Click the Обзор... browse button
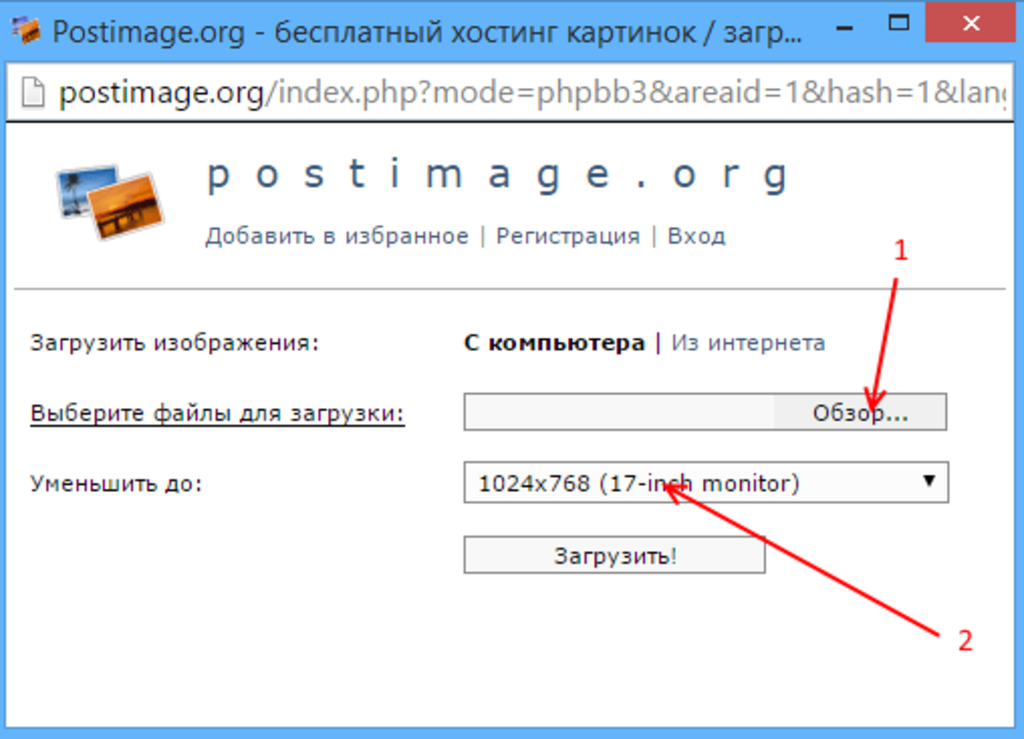1024x739 pixels. click(x=860, y=413)
